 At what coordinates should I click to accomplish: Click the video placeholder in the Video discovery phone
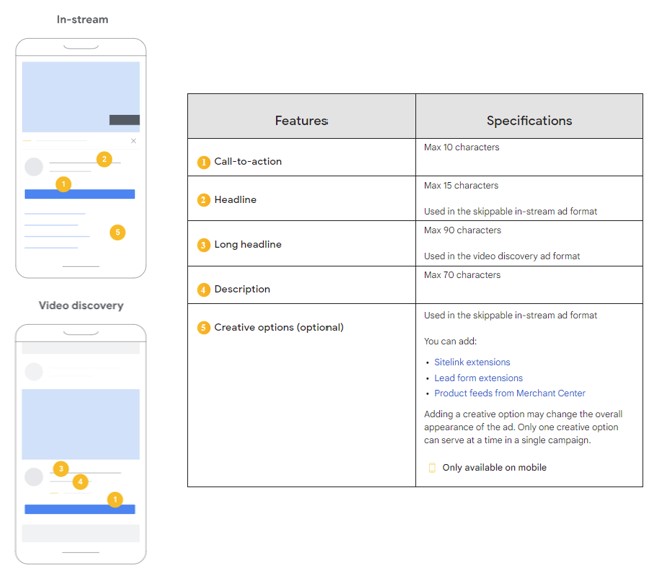pyautogui.click(x=81, y=424)
